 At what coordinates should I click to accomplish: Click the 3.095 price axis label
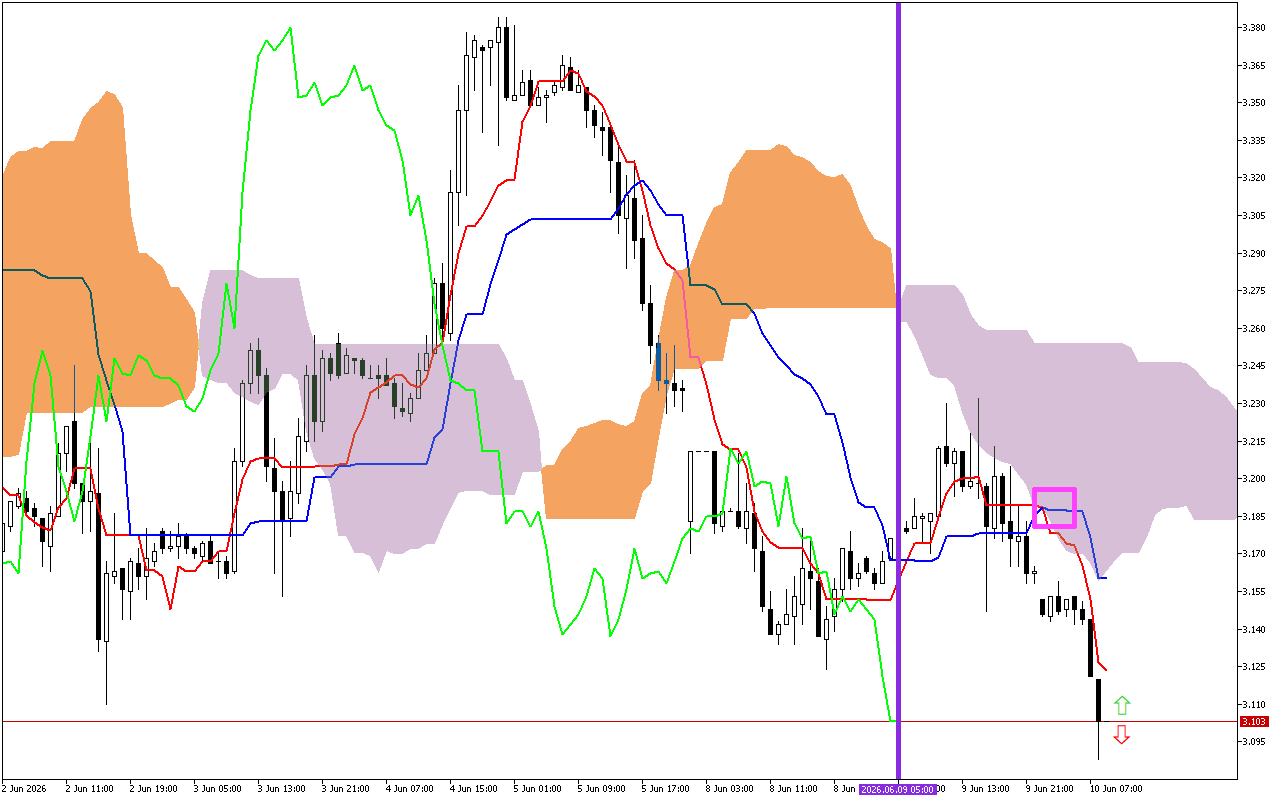(1253, 741)
